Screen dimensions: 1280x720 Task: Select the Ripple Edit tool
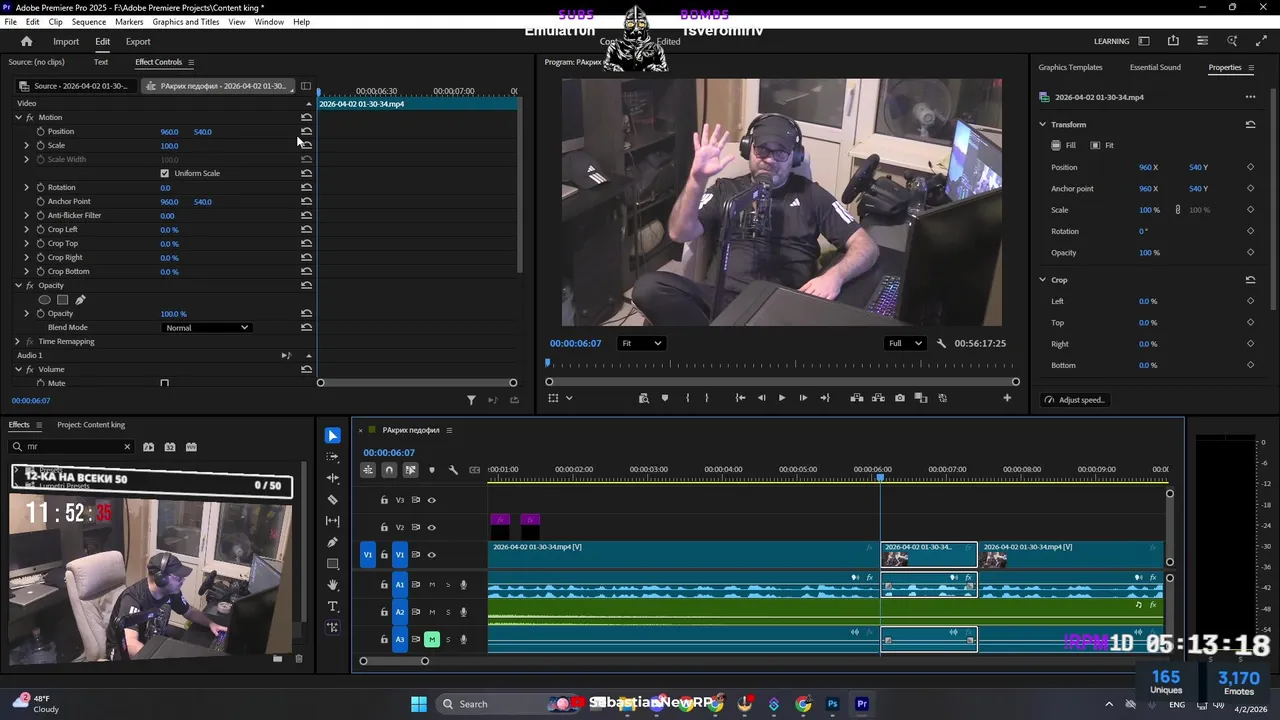(x=333, y=478)
